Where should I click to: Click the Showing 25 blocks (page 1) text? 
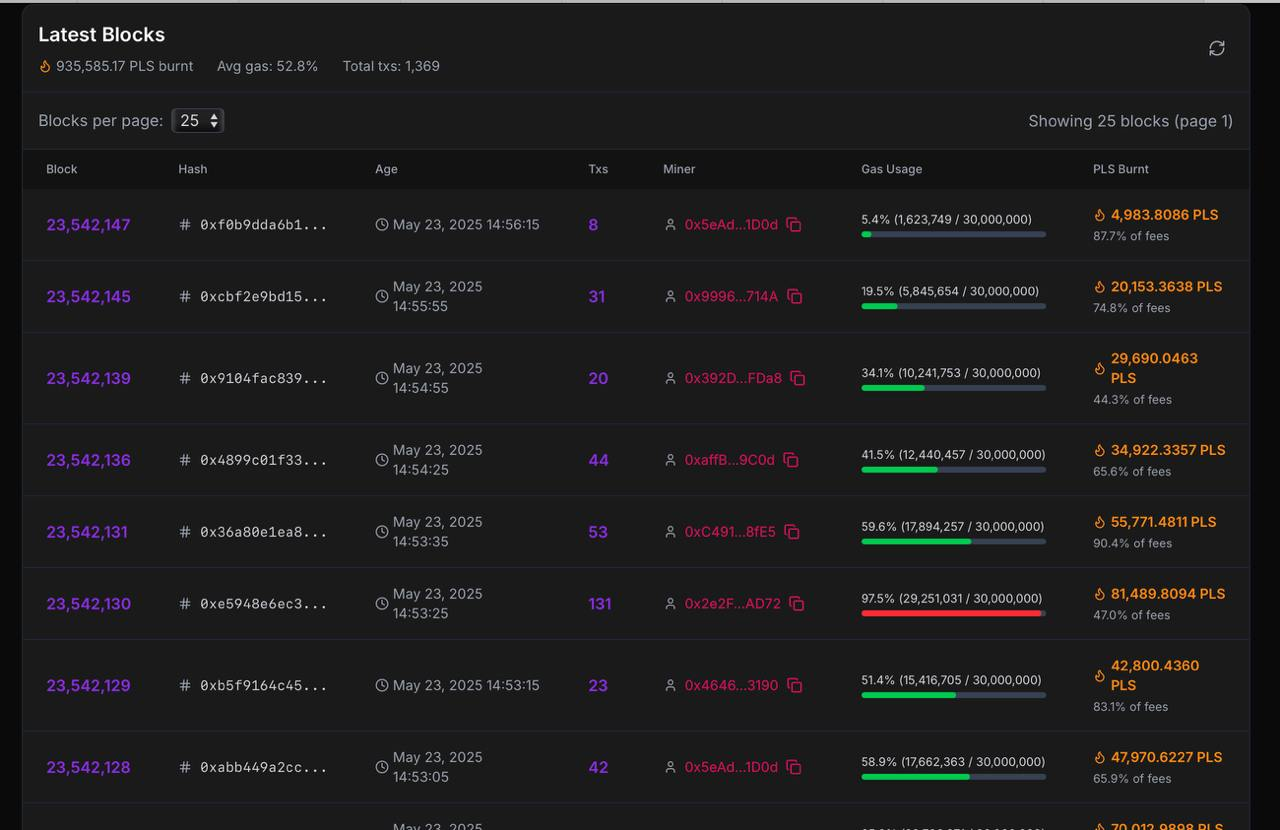(1130, 121)
